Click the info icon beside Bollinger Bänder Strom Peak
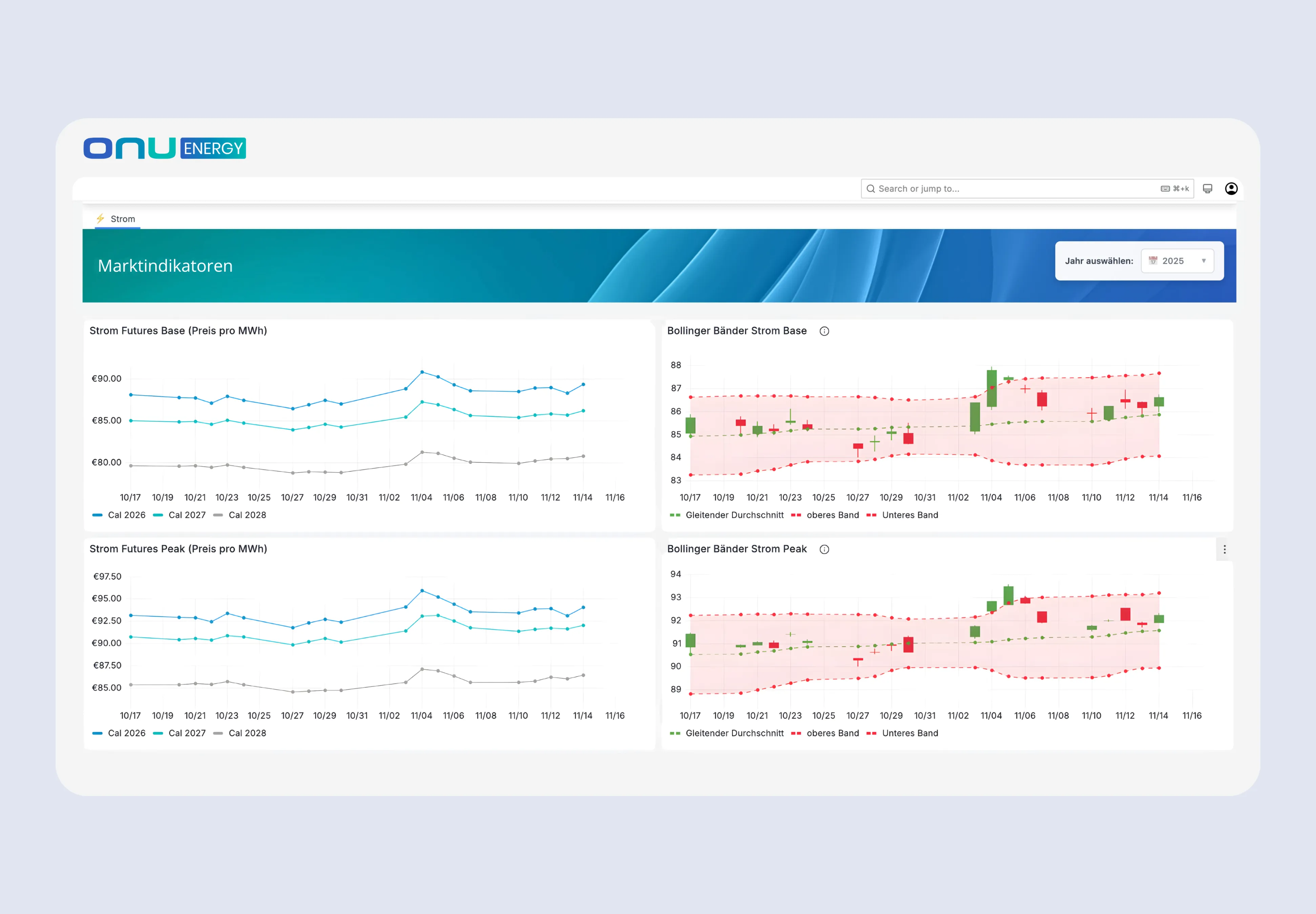The image size is (1316, 914). [x=823, y=548]
